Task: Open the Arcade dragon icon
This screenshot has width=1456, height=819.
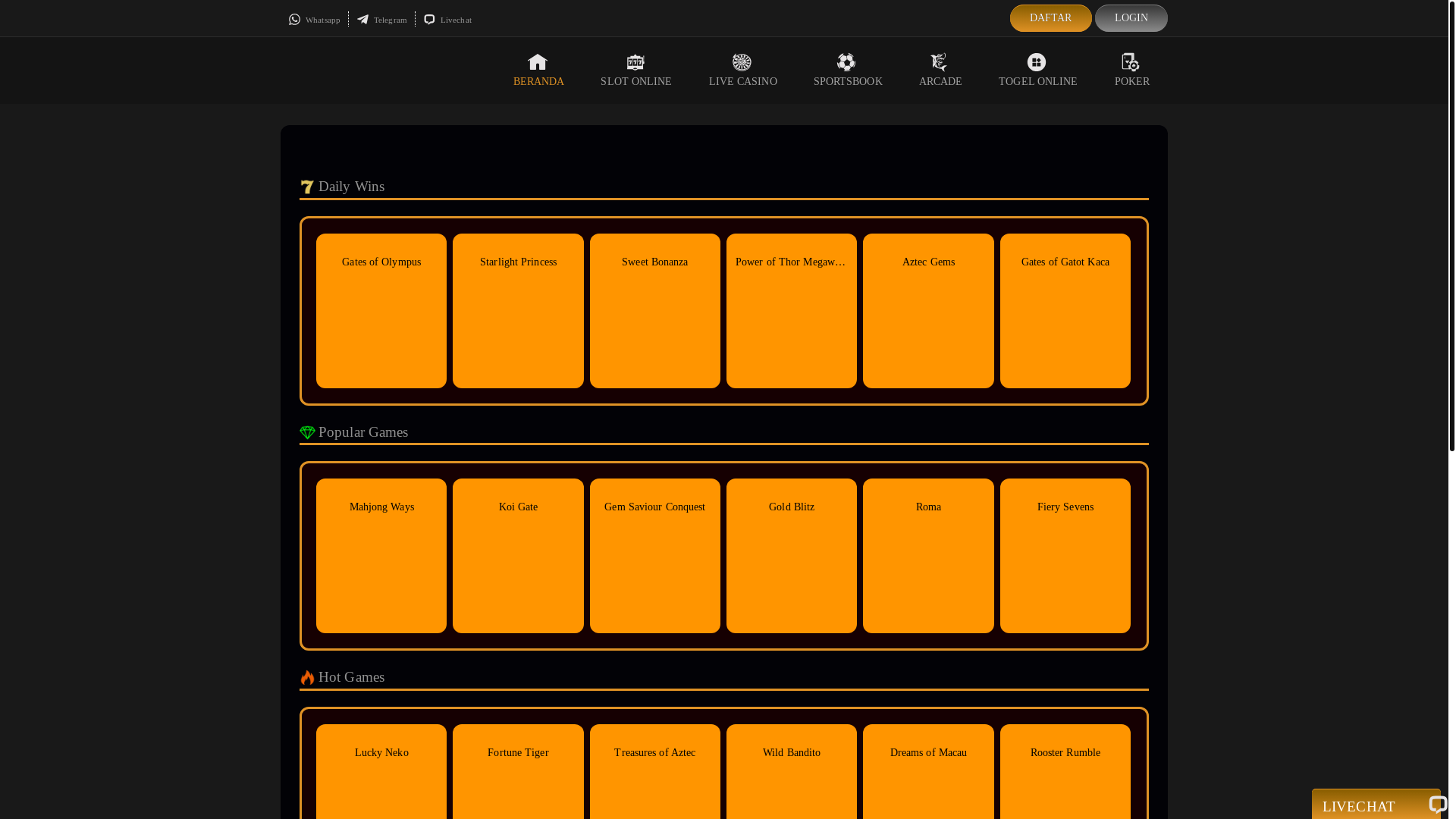Action: coord(939,62)
